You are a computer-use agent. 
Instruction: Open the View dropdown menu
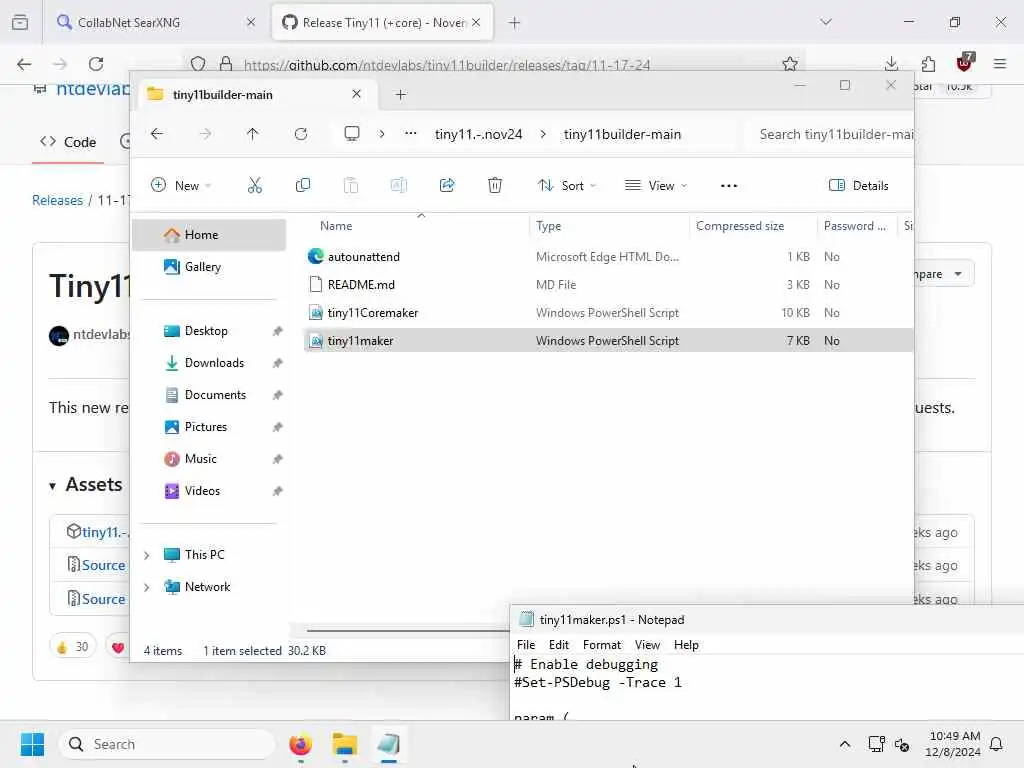pyautogui.click(x=656, y=185)
